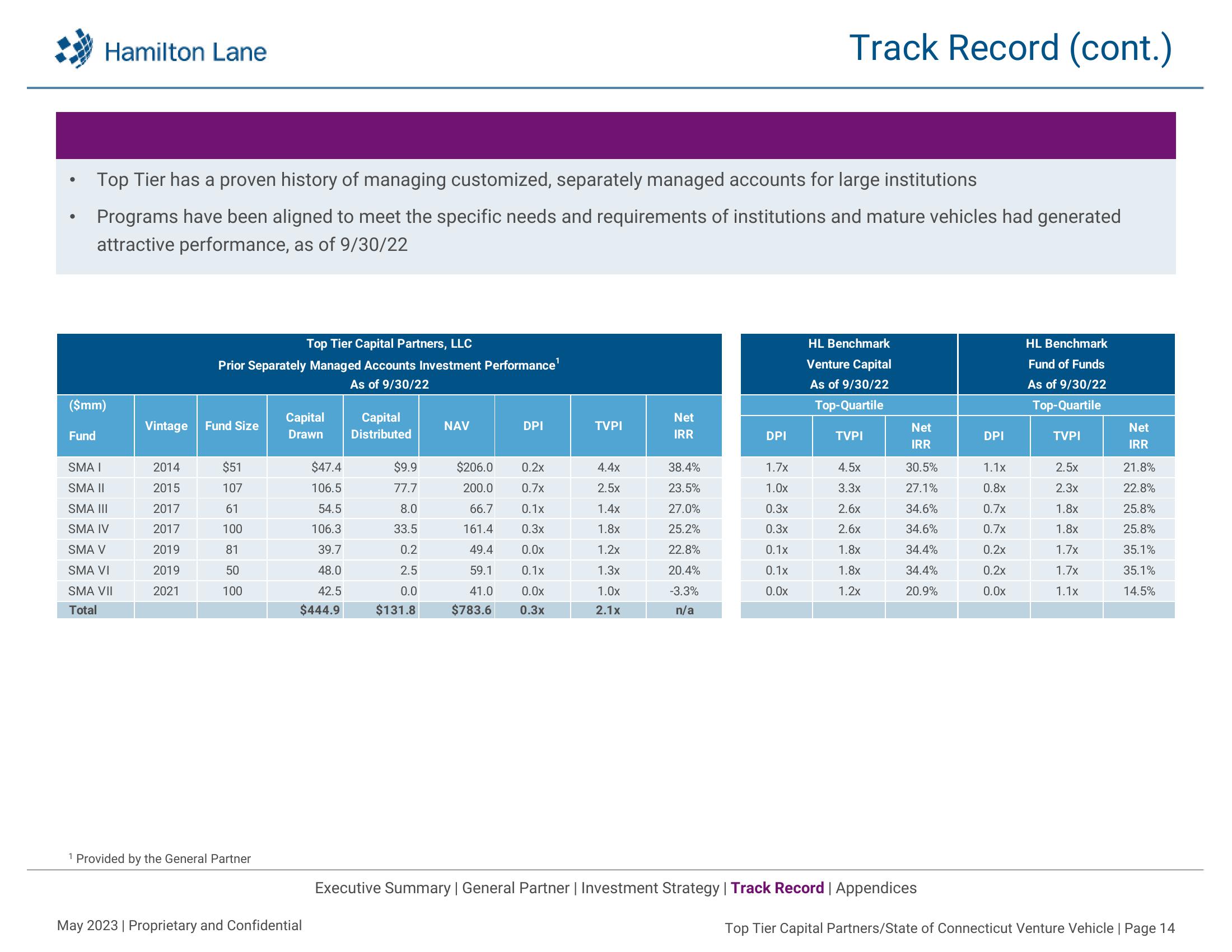Click Fund of Funds Top-Quartile subheader
1232x952 pixels.
click(1067, 405)
